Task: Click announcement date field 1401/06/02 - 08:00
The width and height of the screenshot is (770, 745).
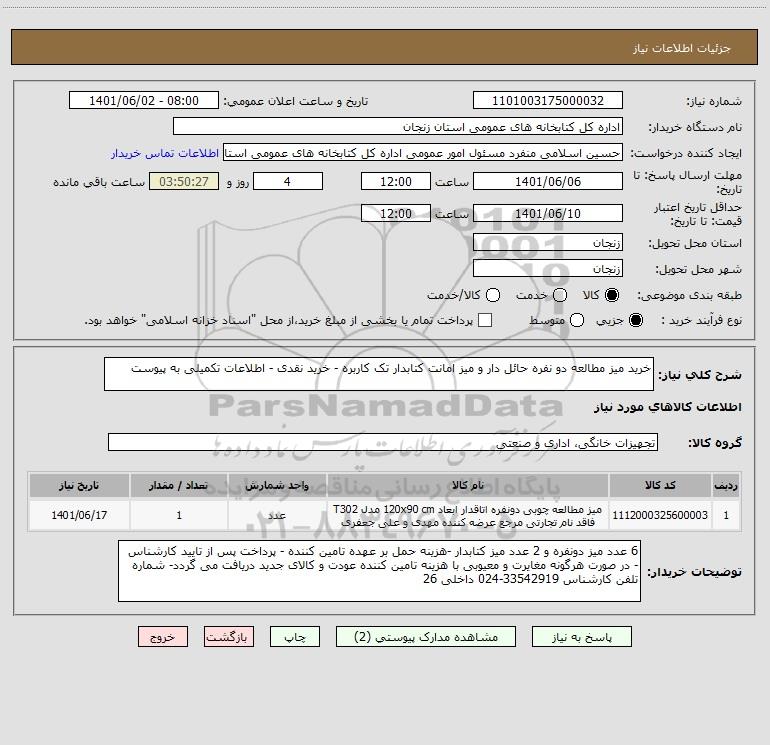Action: pos(143,101)
